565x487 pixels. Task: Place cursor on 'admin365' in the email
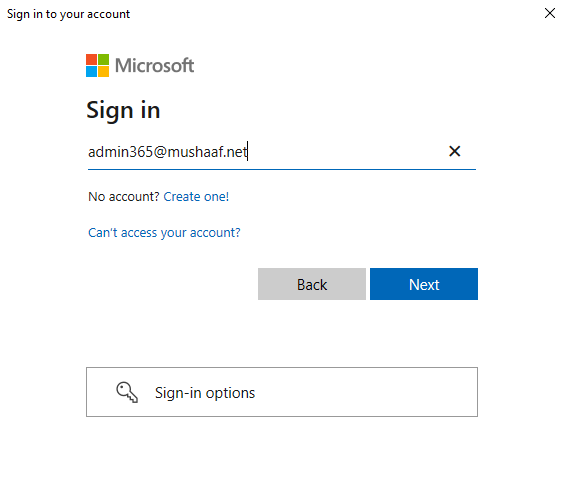pos(121,152)
